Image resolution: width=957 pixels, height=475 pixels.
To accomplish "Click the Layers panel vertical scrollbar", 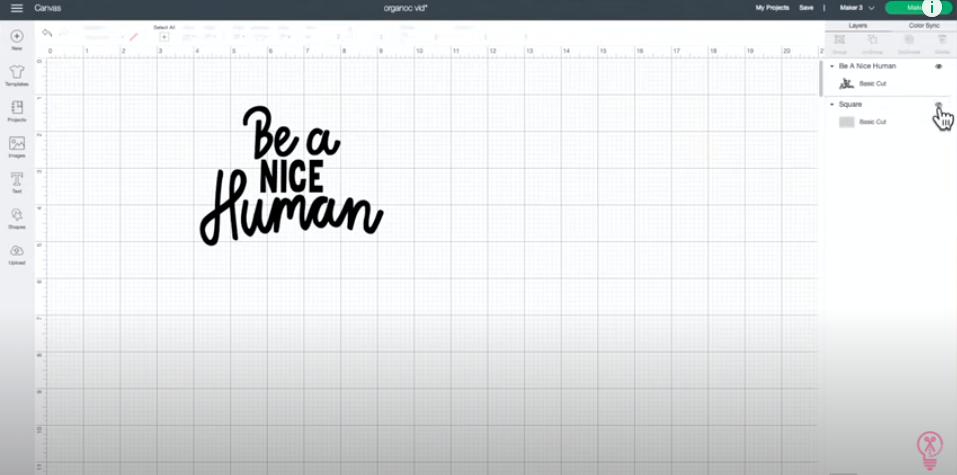I will [x=821, y=78].
